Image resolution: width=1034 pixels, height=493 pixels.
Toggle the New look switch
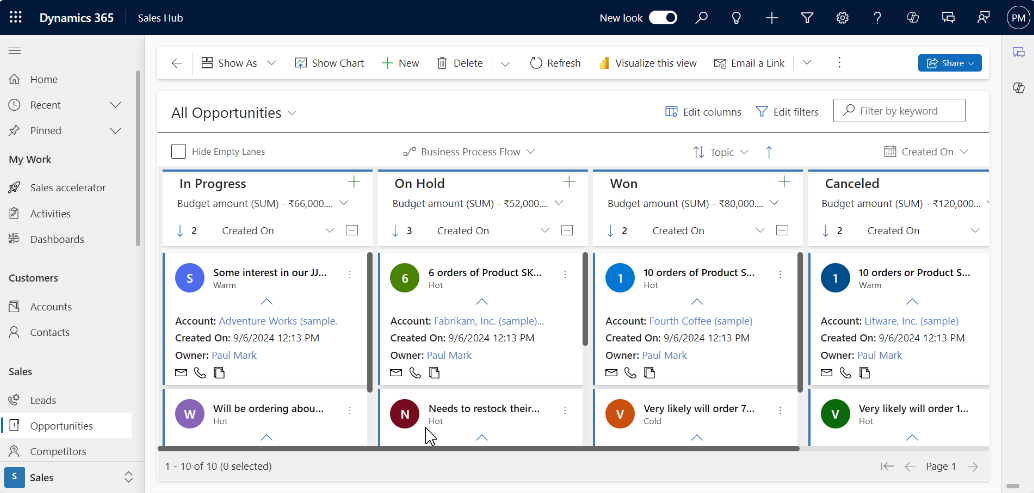point(663,18)
